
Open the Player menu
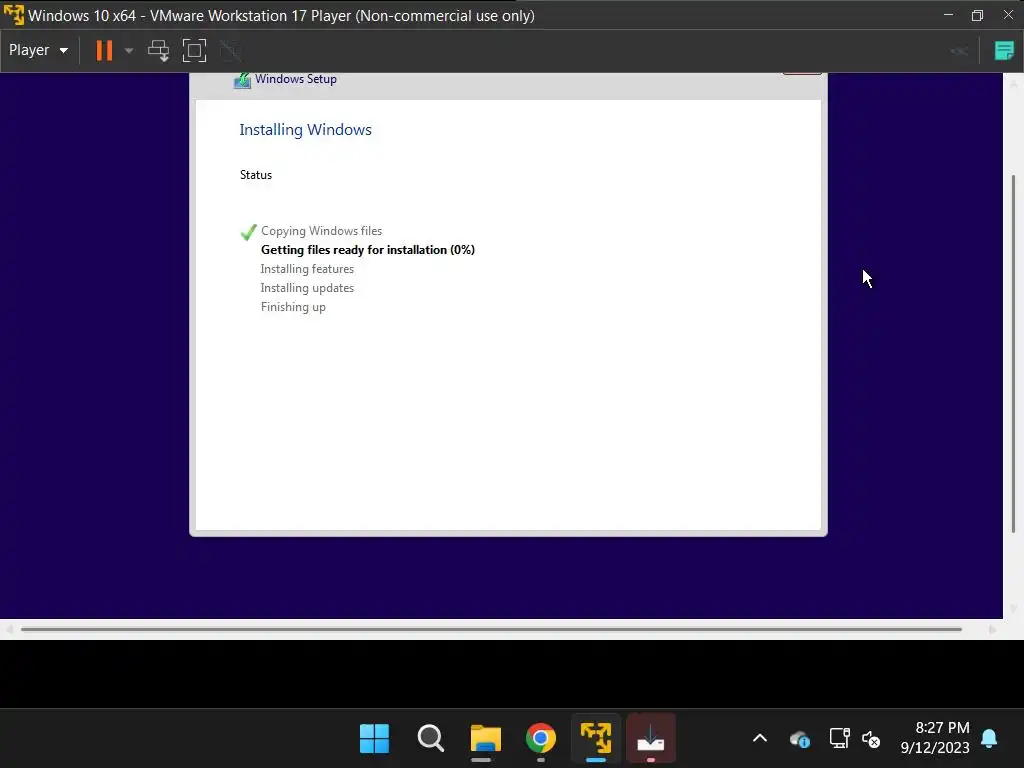[x=38, y=50]
